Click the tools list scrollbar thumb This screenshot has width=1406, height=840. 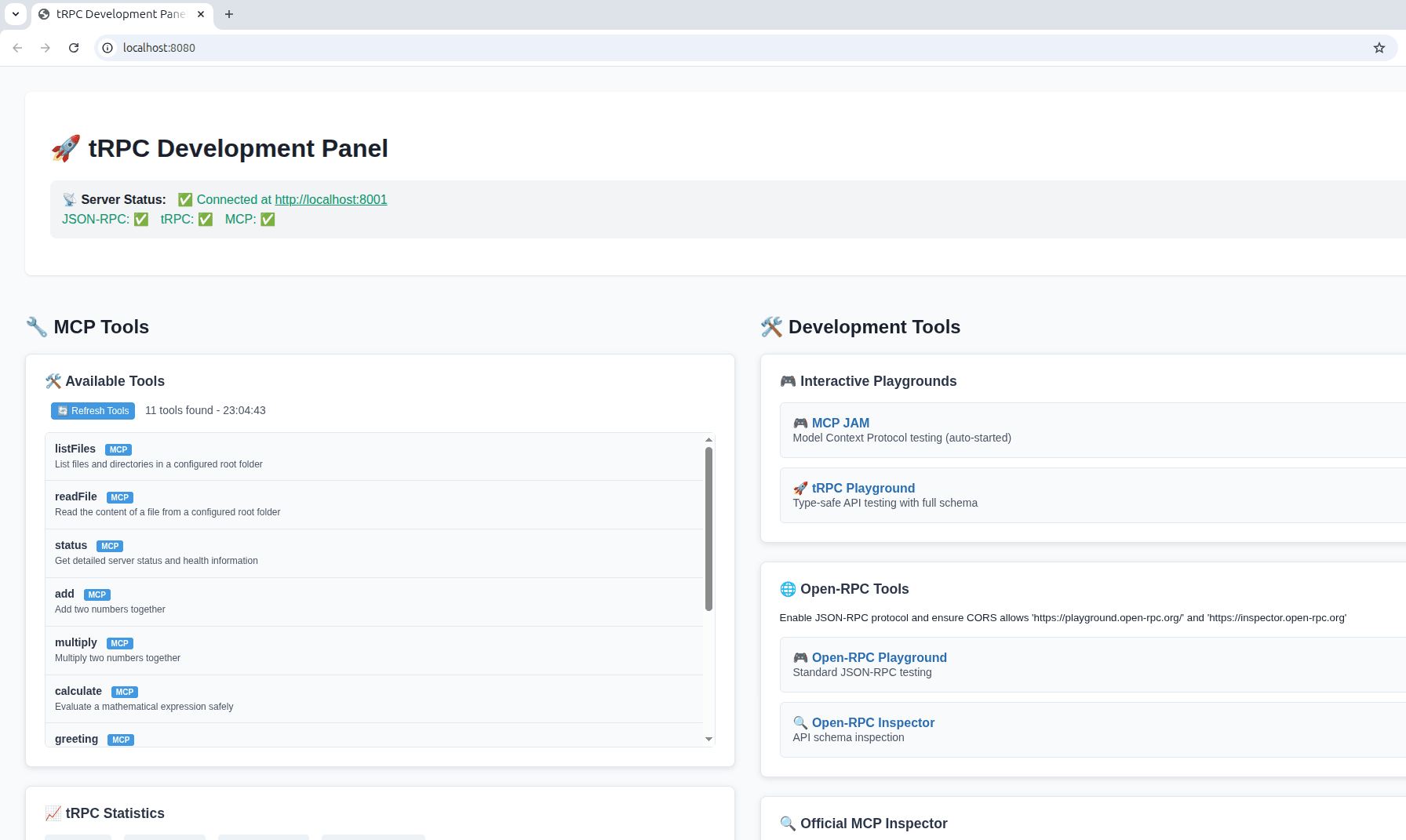(x=708, y=525)
